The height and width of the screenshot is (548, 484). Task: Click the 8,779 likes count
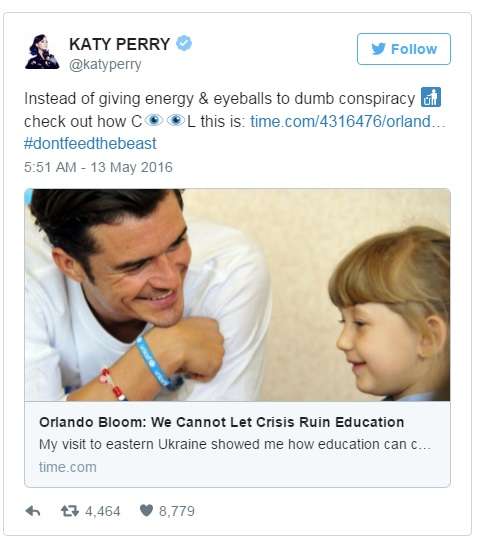point(177,511)
